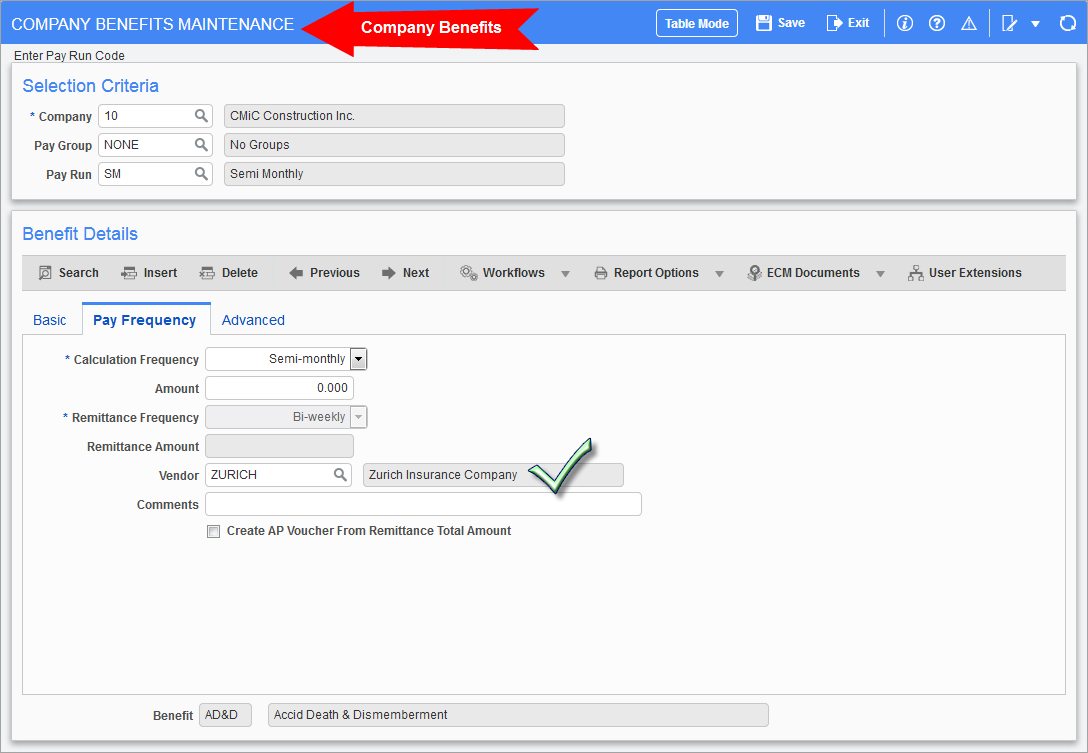Switch to the Advanced tab
Screen dimensions: 1088x753
253,320
